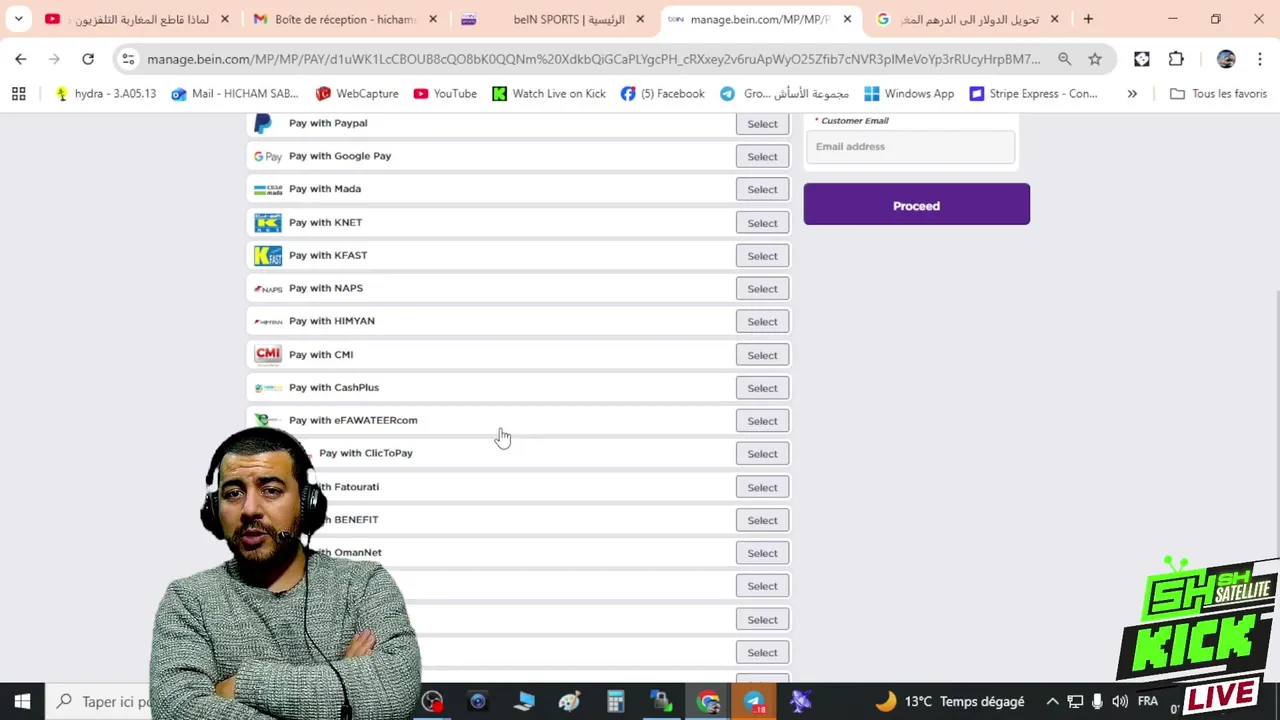Click the KFAST logo icon
The image size is (1280, 720).
[267, 255]
